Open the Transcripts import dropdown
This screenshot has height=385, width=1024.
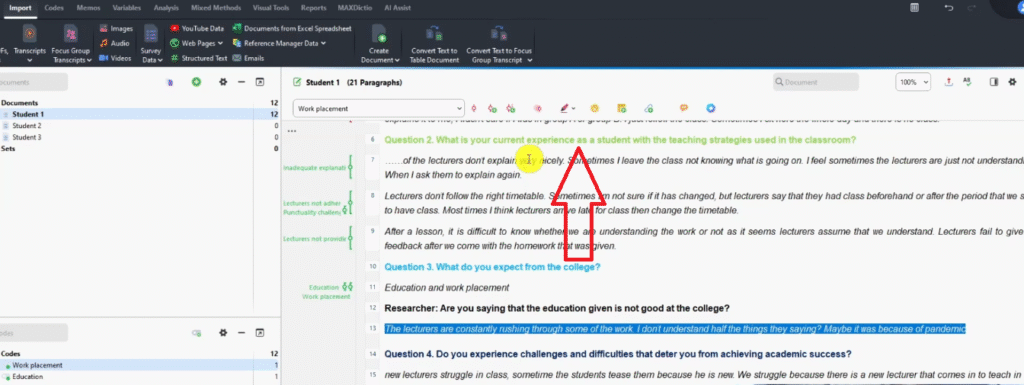[29, 44]
